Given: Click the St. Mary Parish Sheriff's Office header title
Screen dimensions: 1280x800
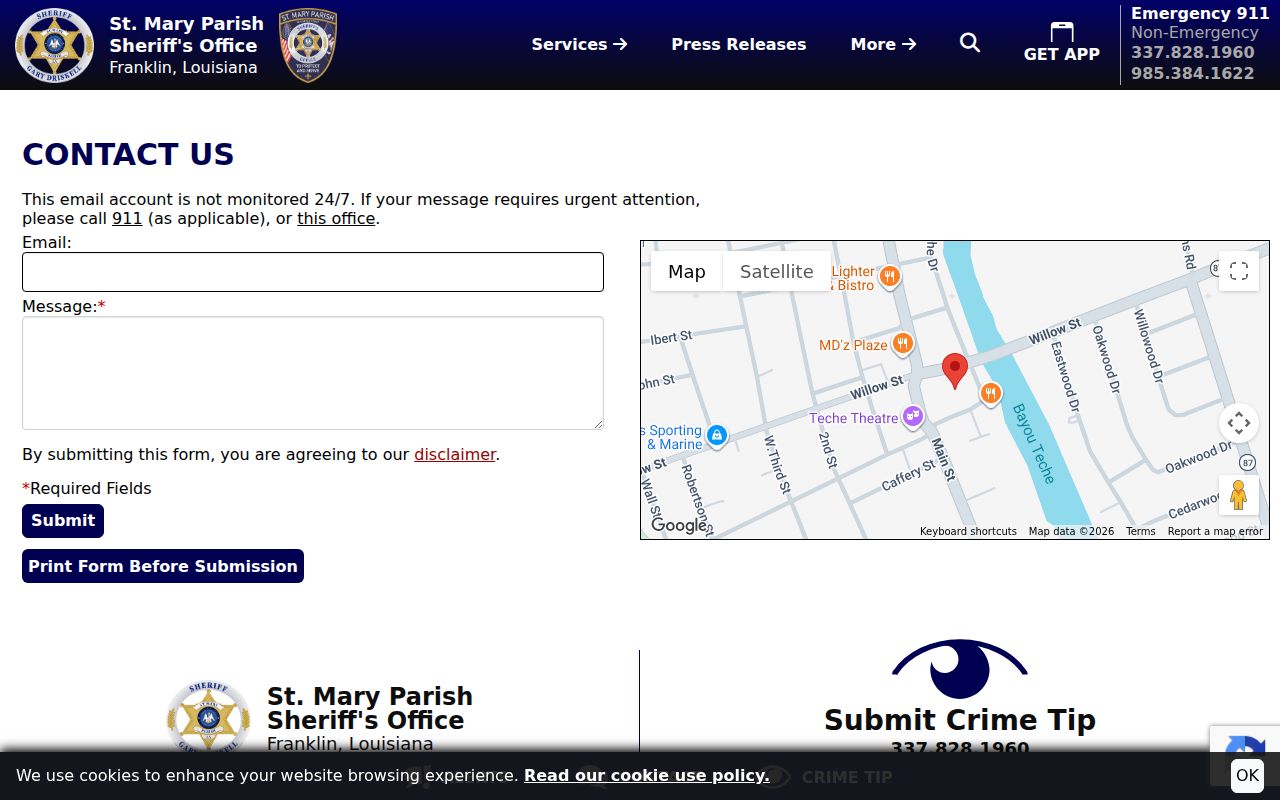Looking at the screenshot, I should (186, 34).
